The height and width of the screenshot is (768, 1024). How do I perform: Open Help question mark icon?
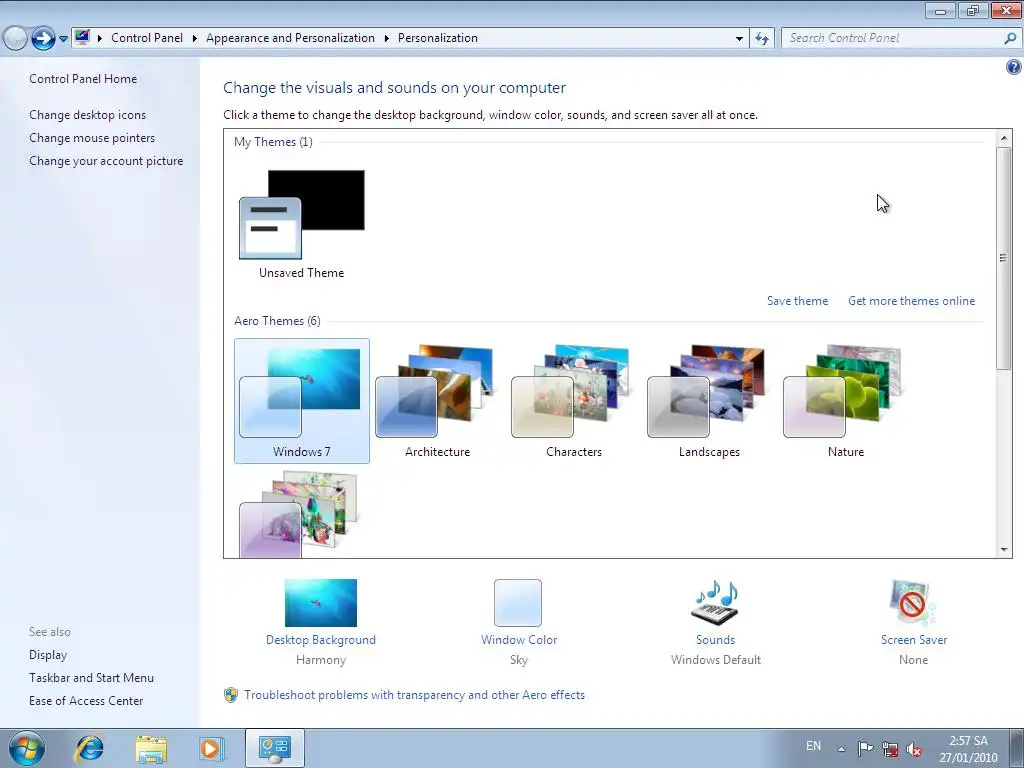1014,67
